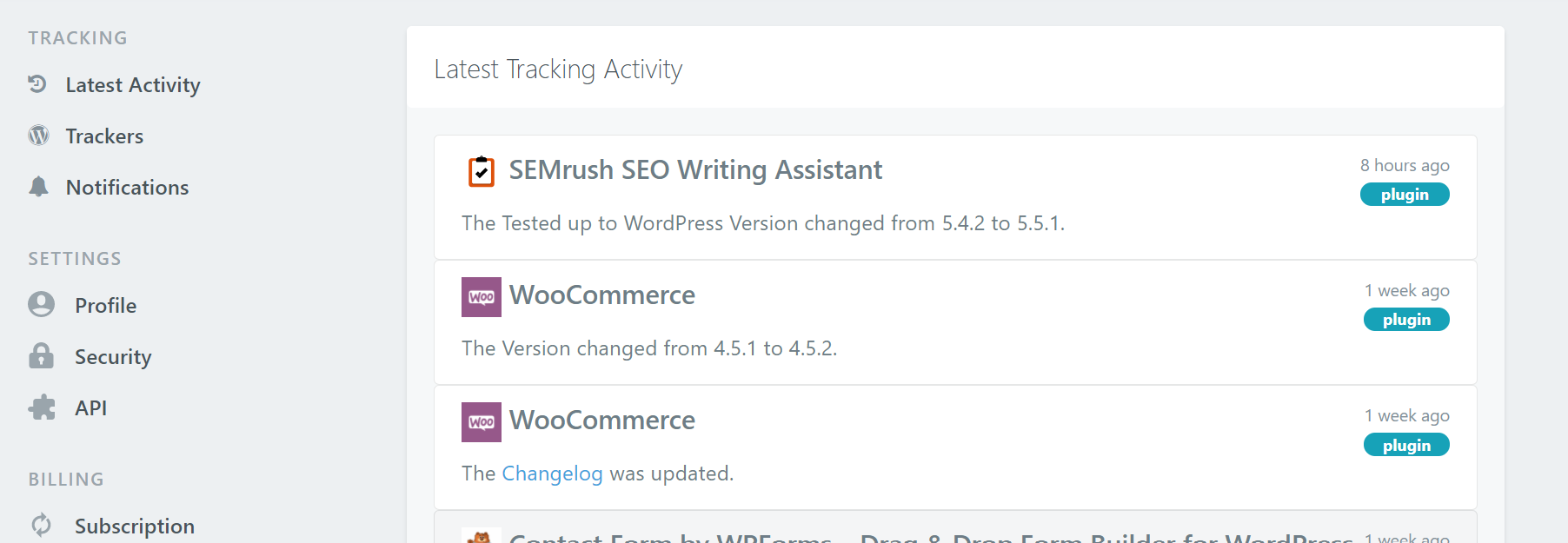Select Profile under Settings
The width and height of the screenshot is (1568, 543).
(x=105, y=306)
